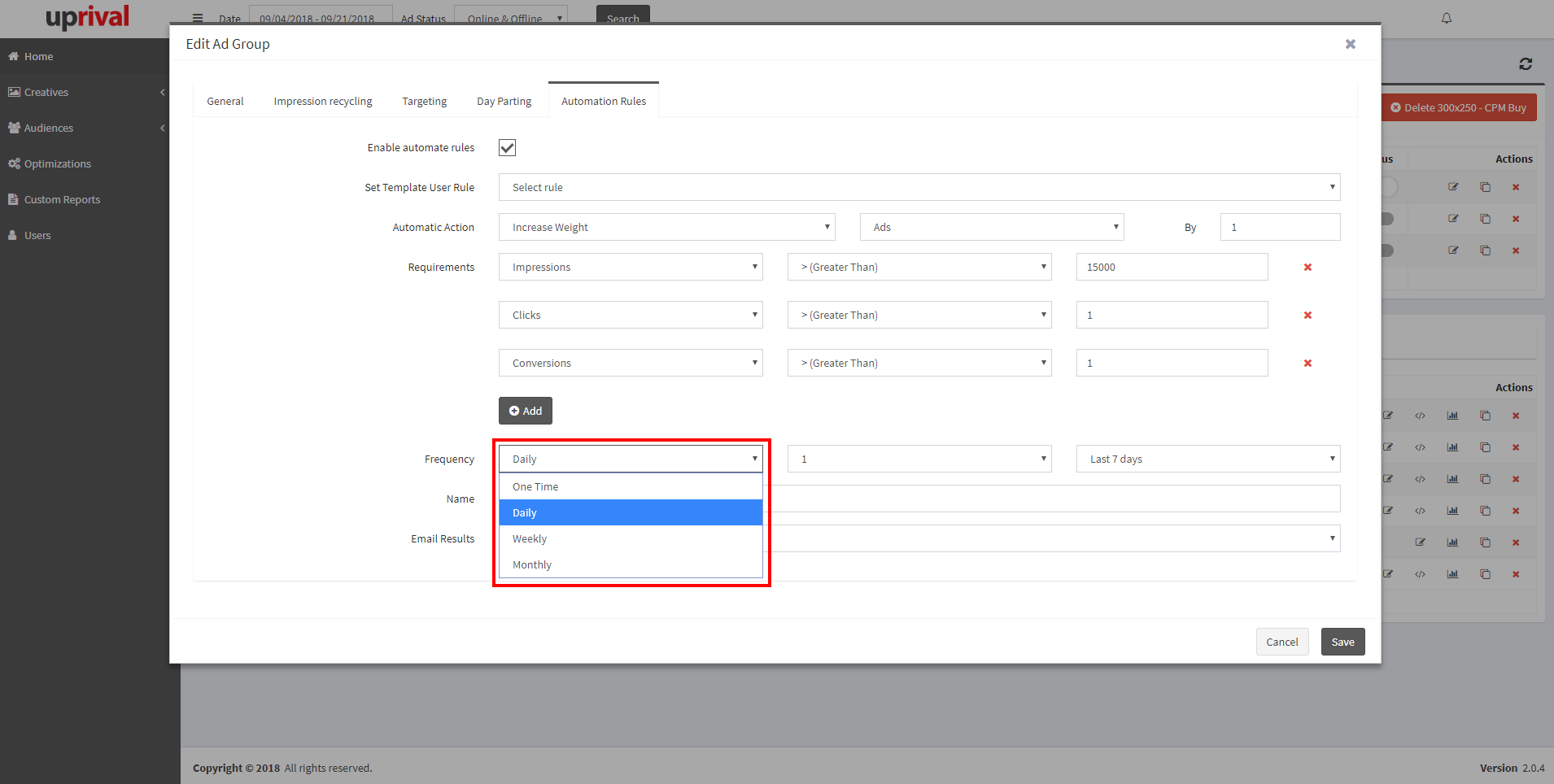
Task: Open the Email Results dropdown
Action: click(1055, 538)
